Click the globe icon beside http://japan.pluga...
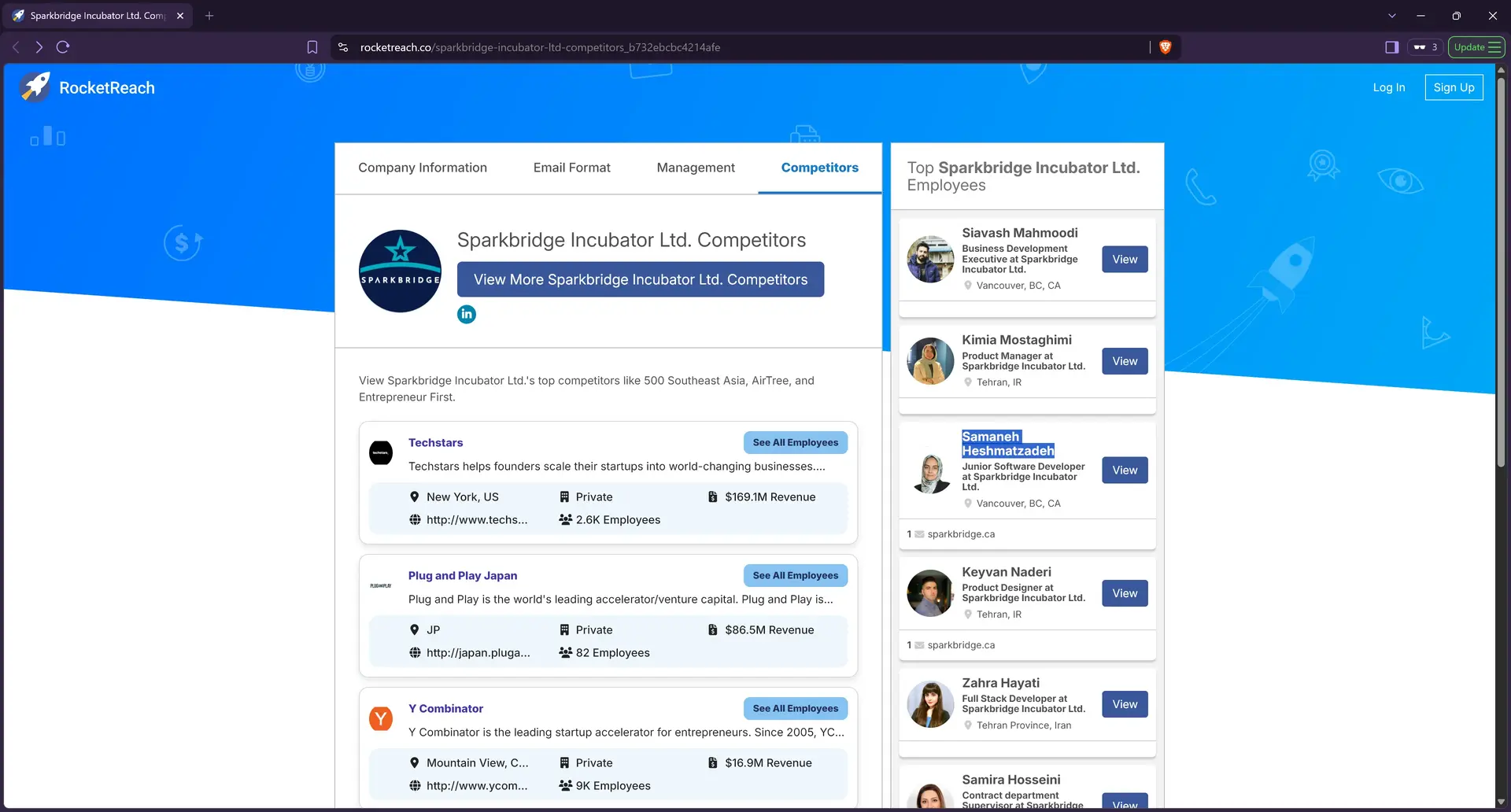 tap(415, 653)
